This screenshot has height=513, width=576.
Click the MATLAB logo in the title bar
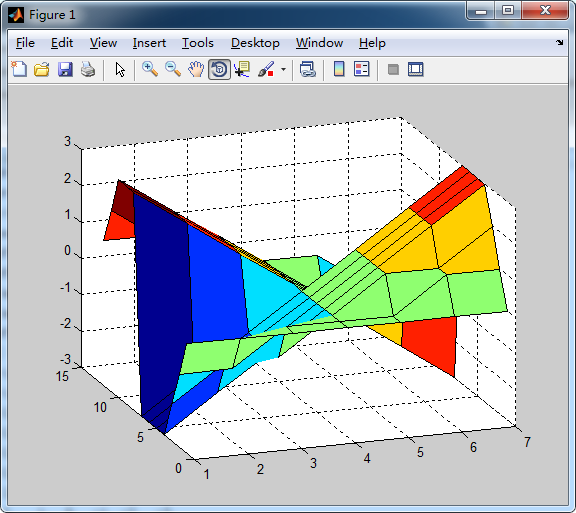(x=16, y=15)
